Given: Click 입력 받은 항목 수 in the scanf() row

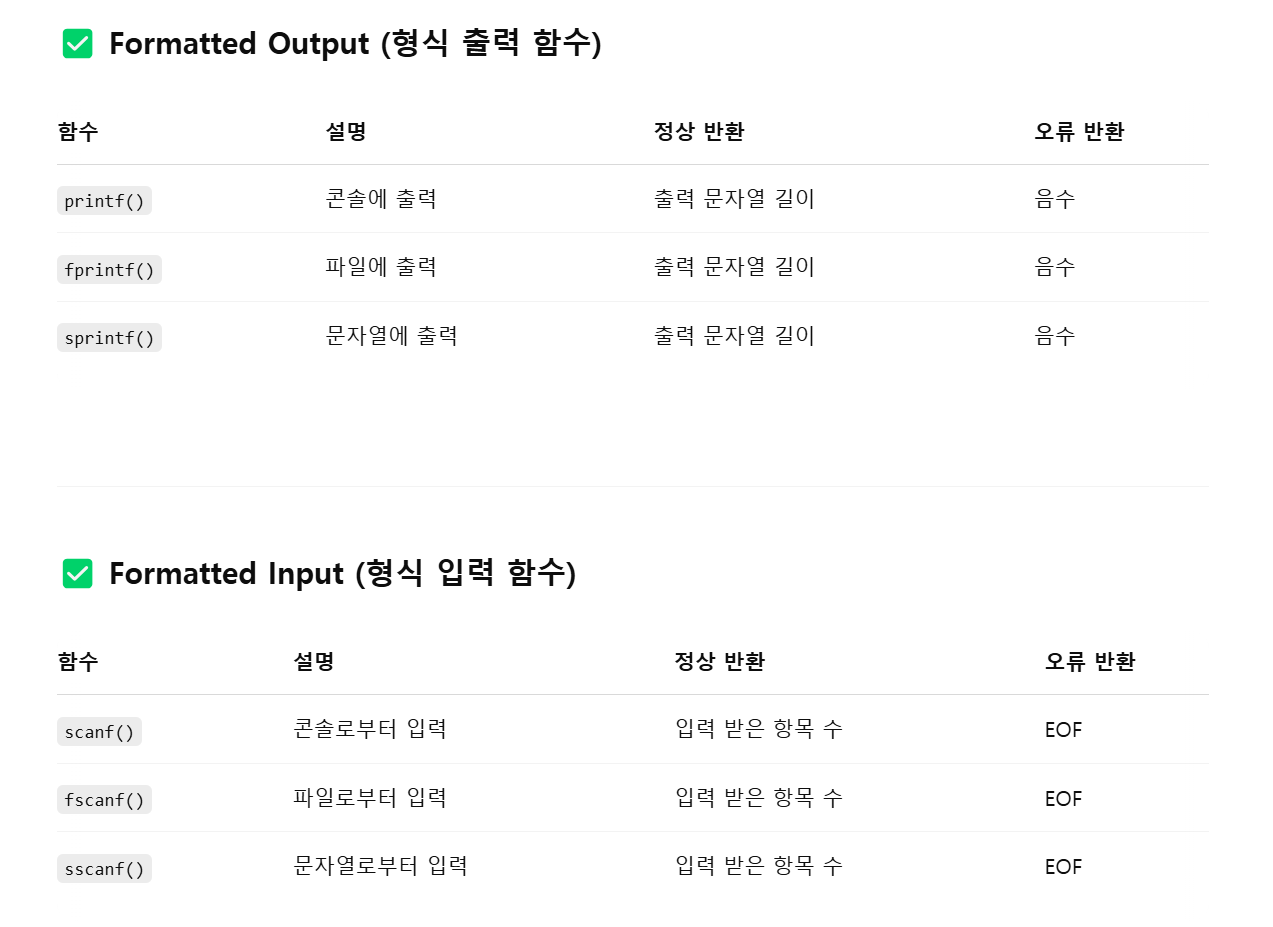Looking at the screenshot, I should pos(759,729).
